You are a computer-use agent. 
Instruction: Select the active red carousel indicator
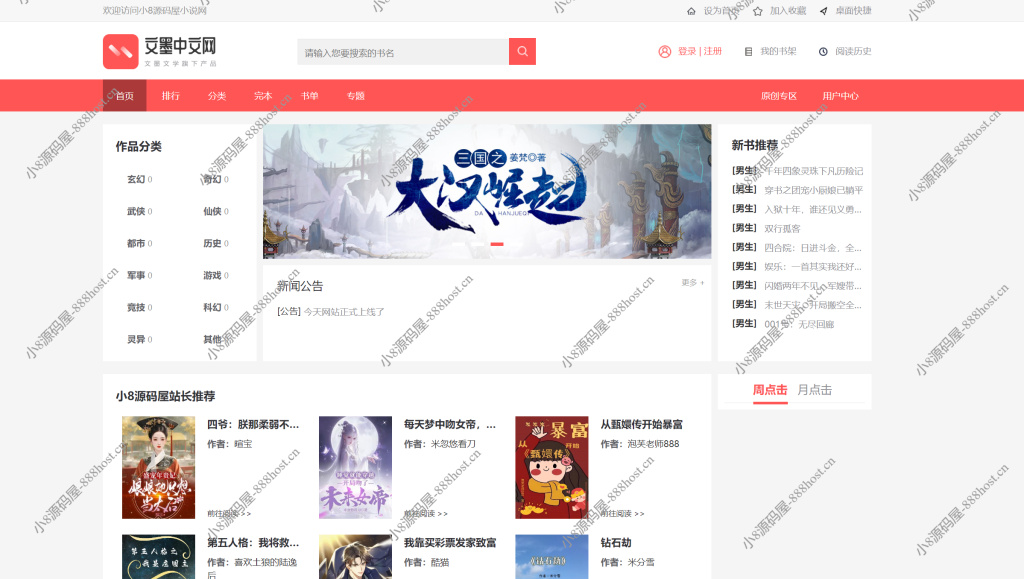point(497,244)
